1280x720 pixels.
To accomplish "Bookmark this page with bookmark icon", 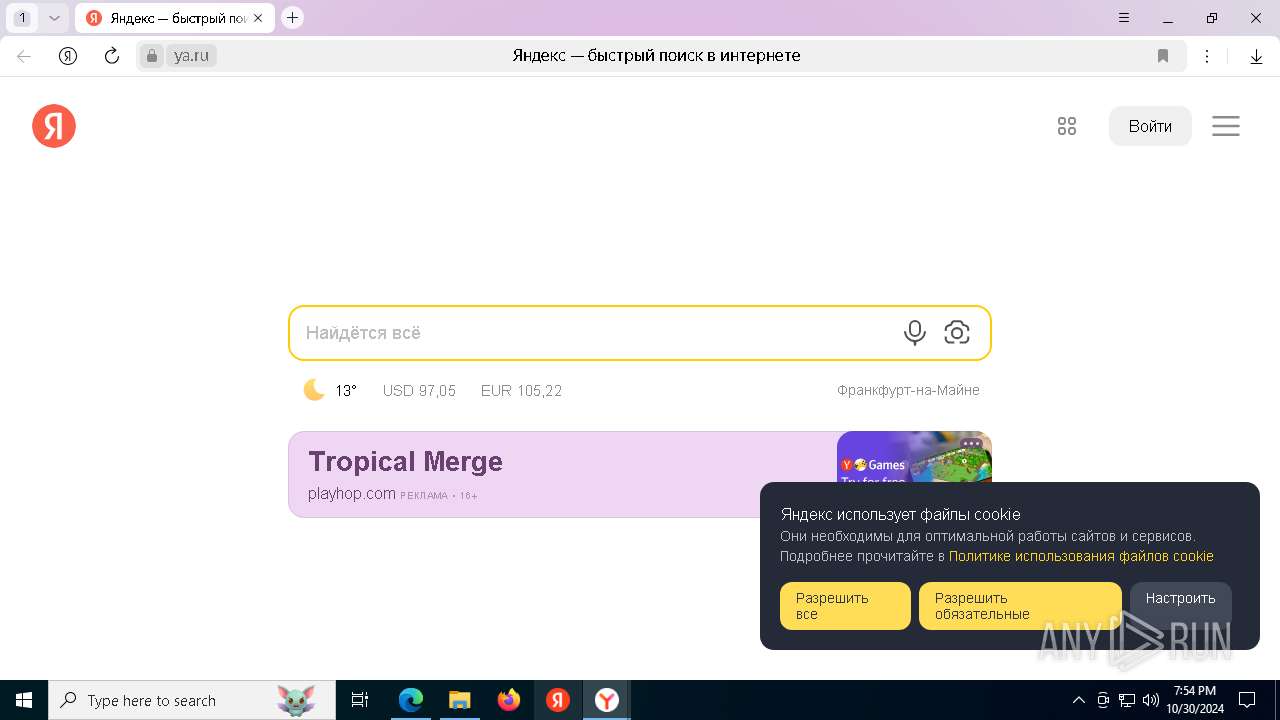I will (x=1163, y=56).
